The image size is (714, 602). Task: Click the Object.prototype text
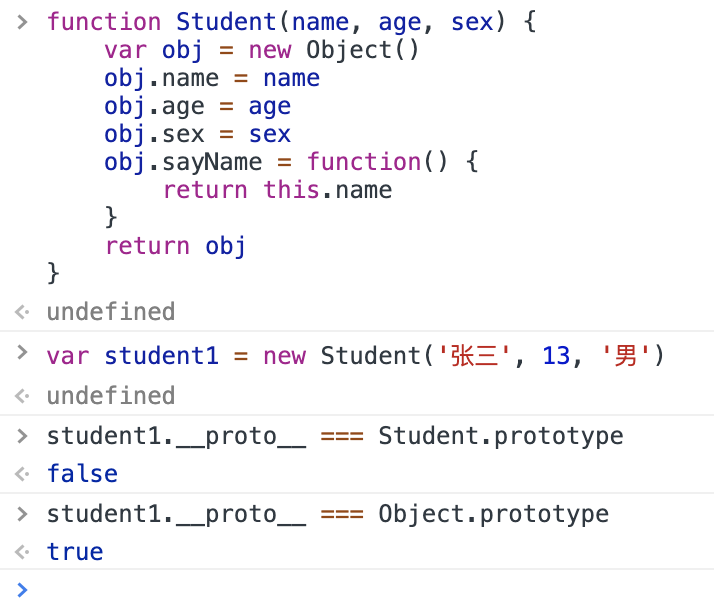[494, 515]
